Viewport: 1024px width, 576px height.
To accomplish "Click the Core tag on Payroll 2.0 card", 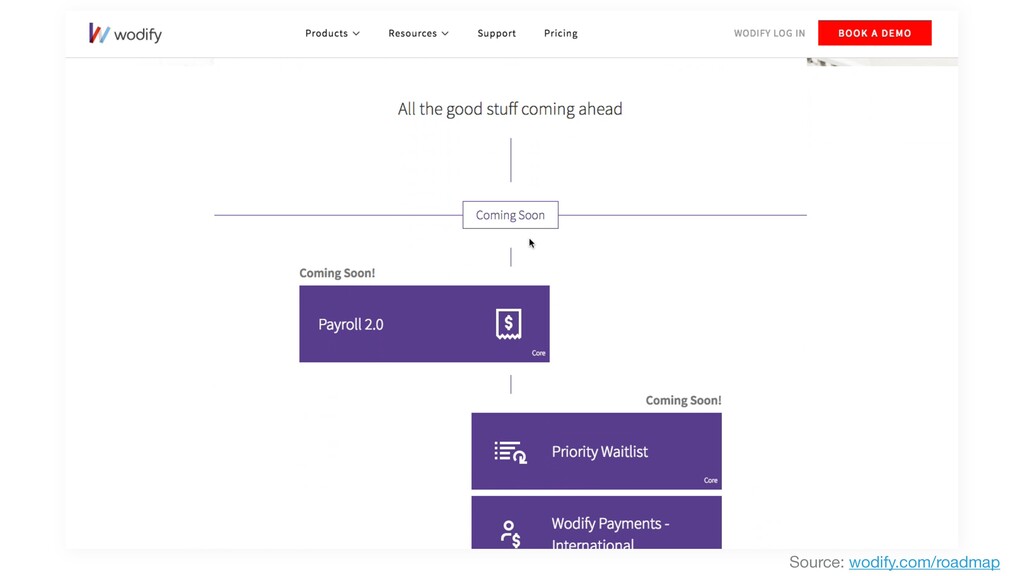I will tap(538, 353).
